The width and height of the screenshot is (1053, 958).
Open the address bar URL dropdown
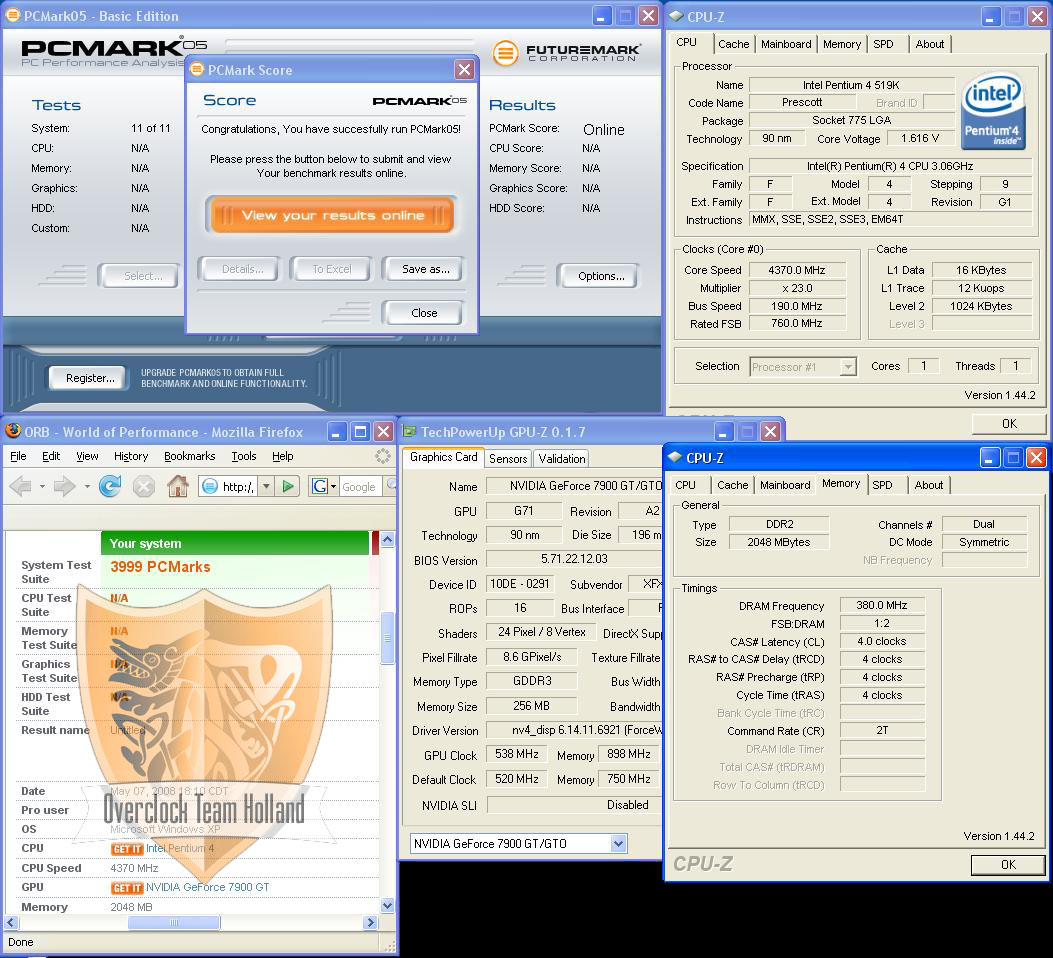(x=267, y=486)
